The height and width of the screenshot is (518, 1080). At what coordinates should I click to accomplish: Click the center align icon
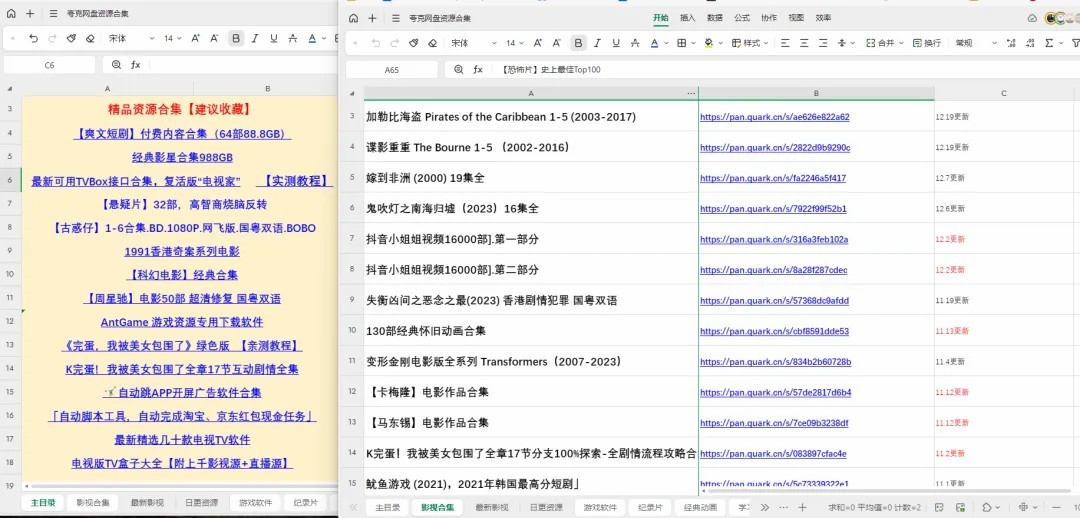click(804, 43)
